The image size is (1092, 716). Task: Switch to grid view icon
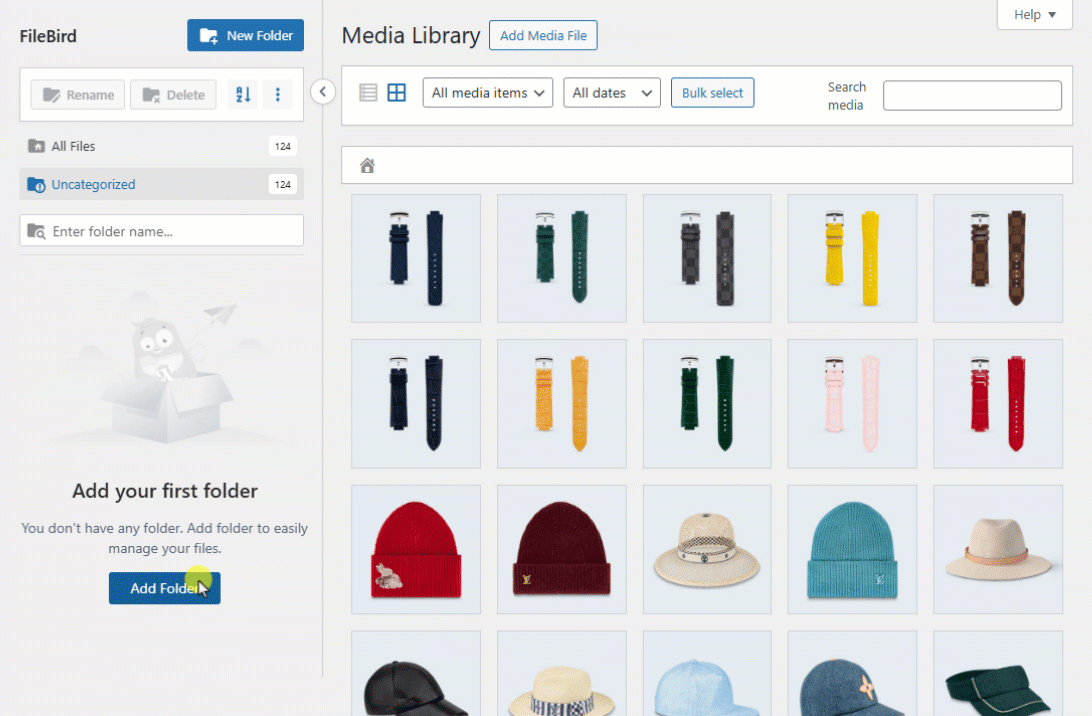point(396,93)
